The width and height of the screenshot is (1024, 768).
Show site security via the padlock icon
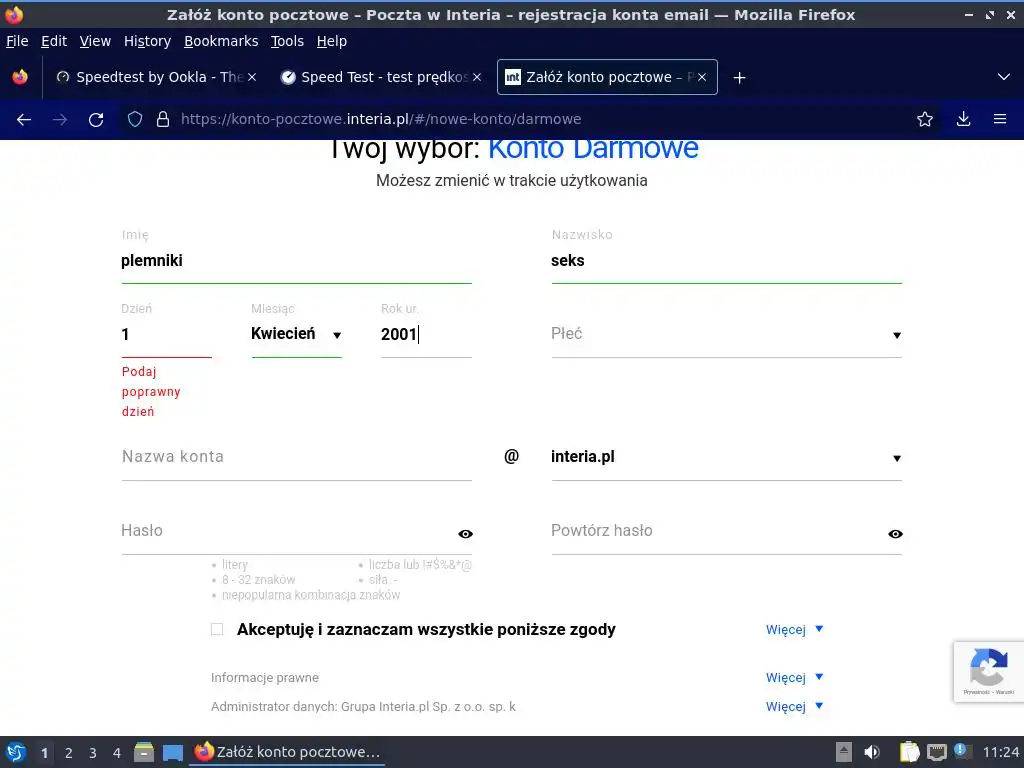tap(163, 119)
